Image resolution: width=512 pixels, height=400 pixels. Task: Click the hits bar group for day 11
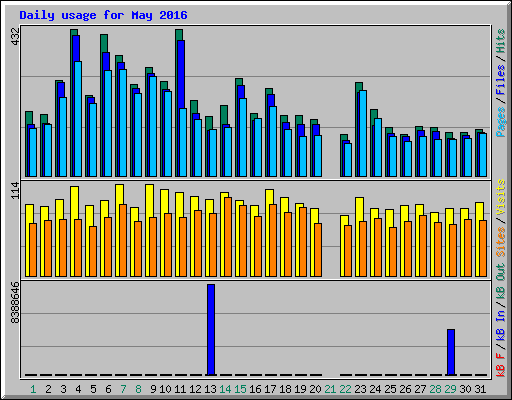(x=181, y=103)
